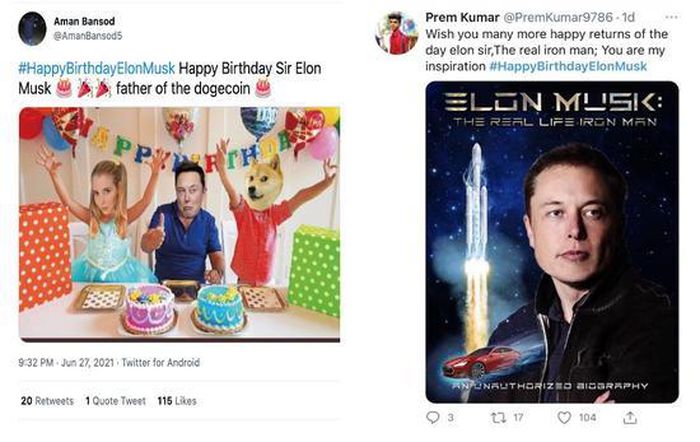View the 115 Likes list
Image resolution: width=700 pixels, height=442 pixels.
click(178, 401)
